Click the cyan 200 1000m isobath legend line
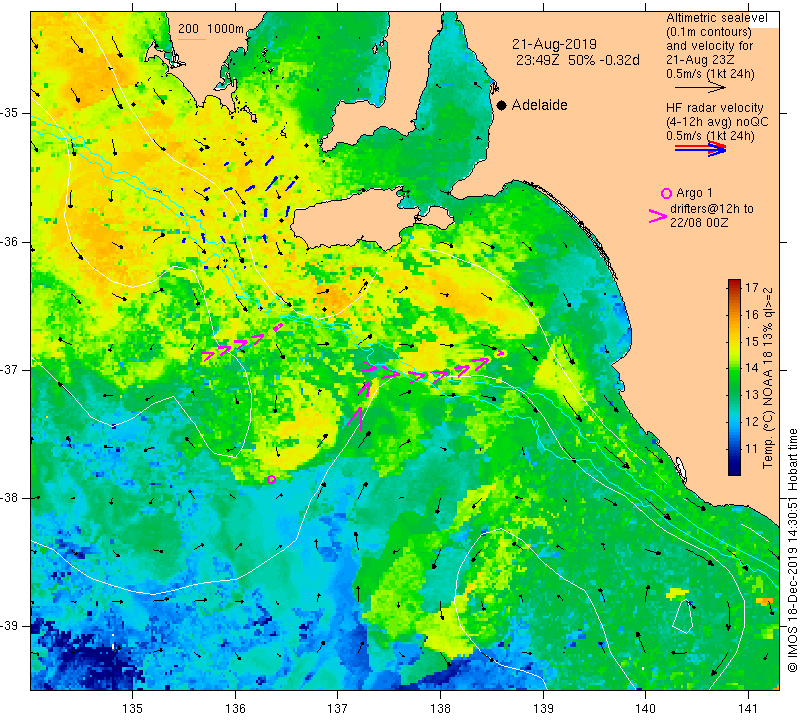This screenshot has height=720, width=800. (x=192, y=39)
